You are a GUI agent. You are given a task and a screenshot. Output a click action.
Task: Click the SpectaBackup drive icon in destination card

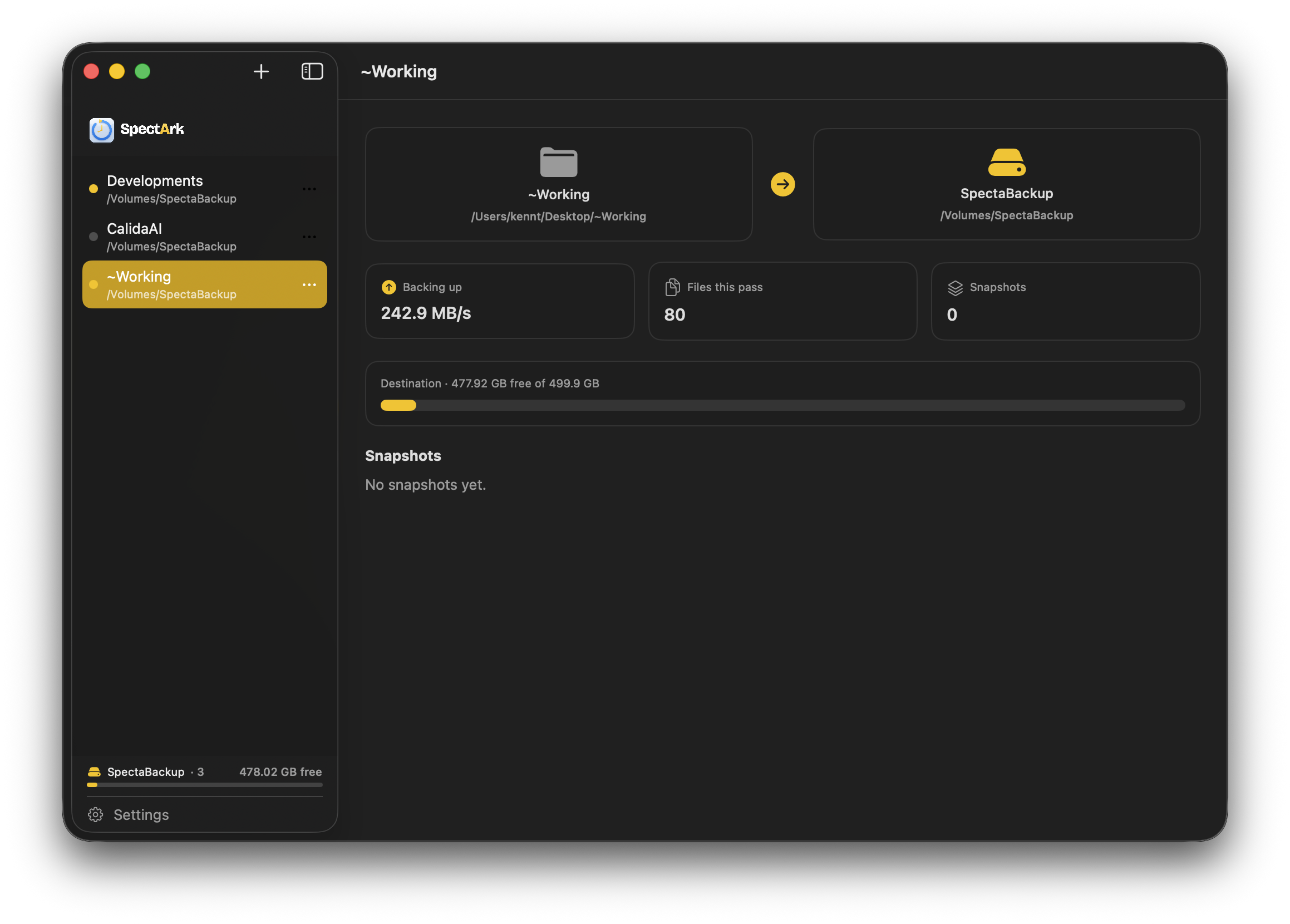click(x=1007, y=162)
